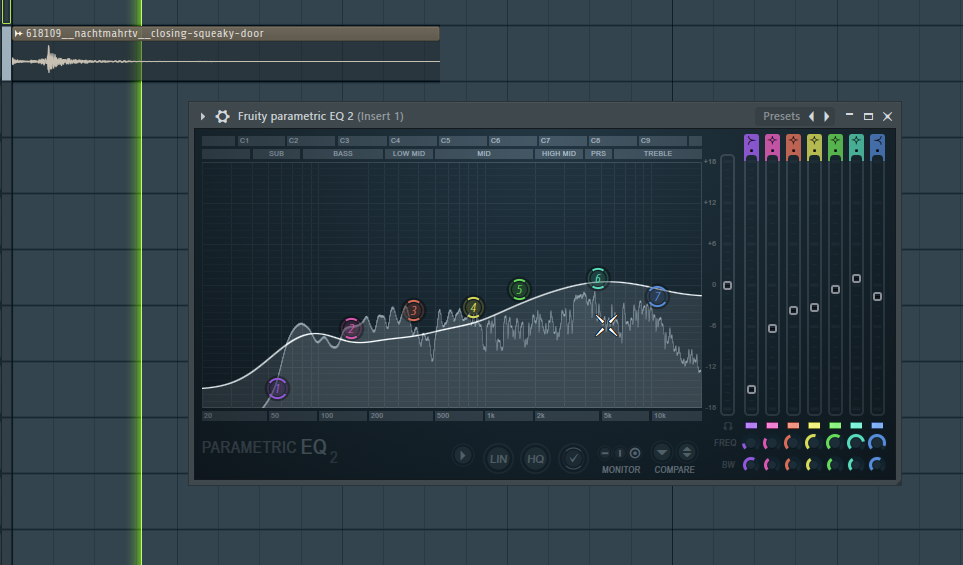Image resolution: width=963 pixels, height=565 pixels.
Task: Click the plugin settings gear icon
Action: (x=222, y=116)
